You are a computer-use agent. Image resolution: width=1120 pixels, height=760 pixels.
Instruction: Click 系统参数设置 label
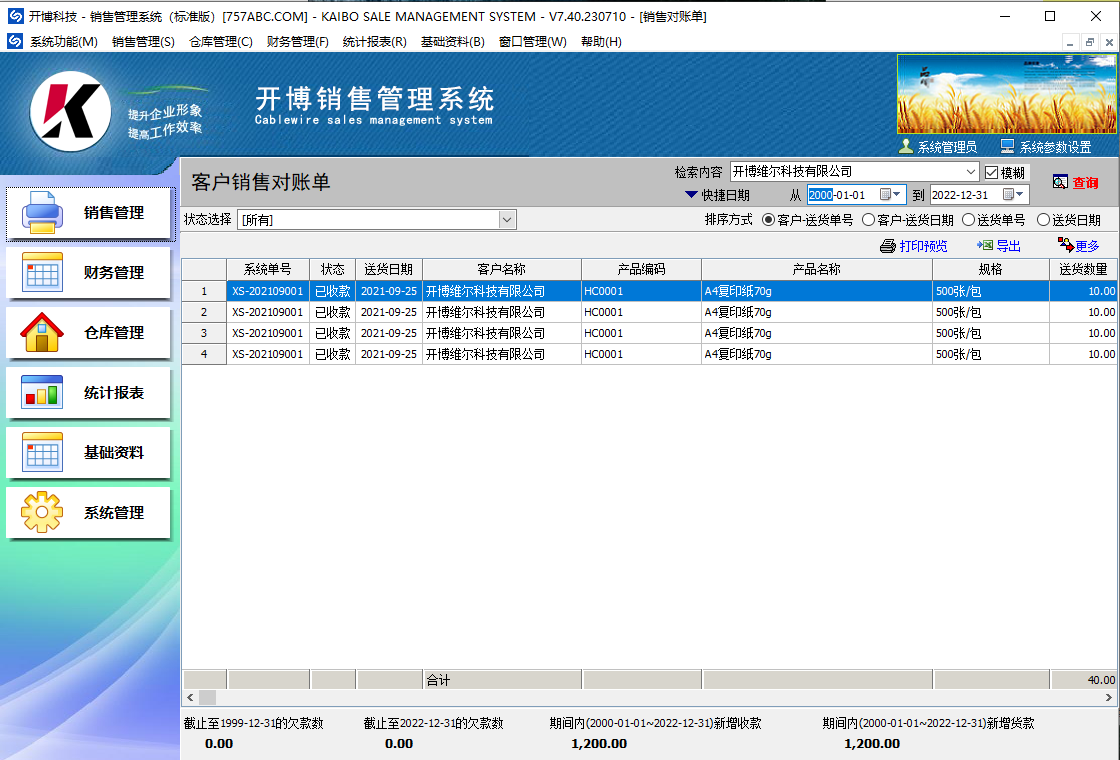point(1056,147)
